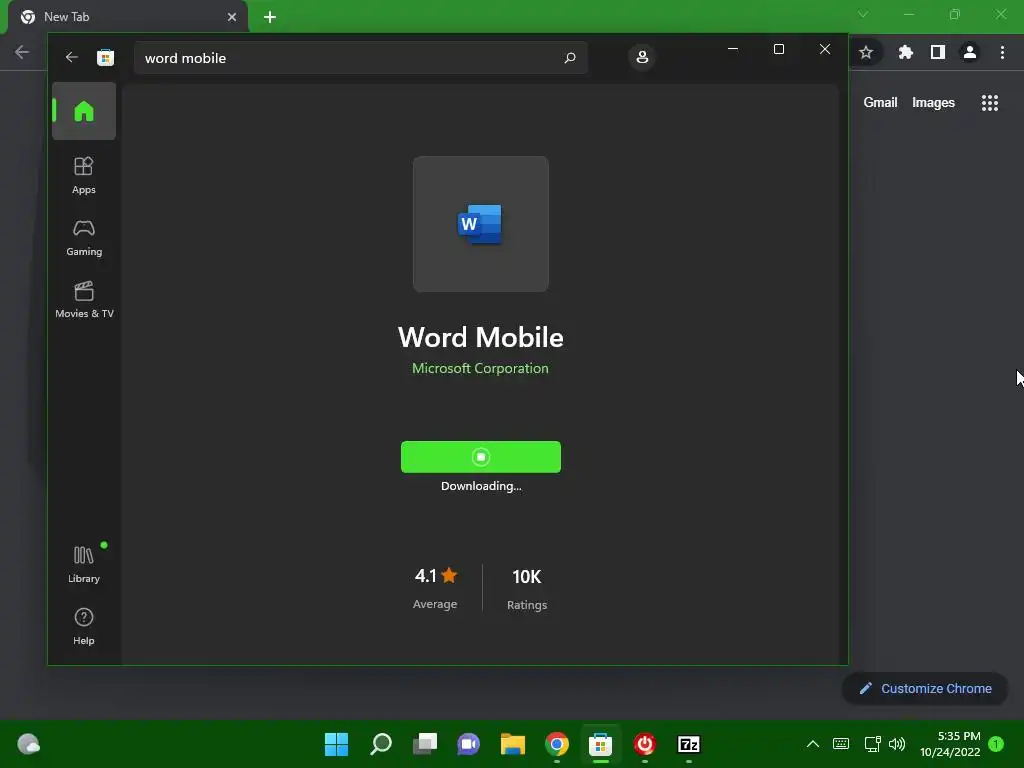Open 7-Zip from the taskbar
1024x768 pixels.
688,744
